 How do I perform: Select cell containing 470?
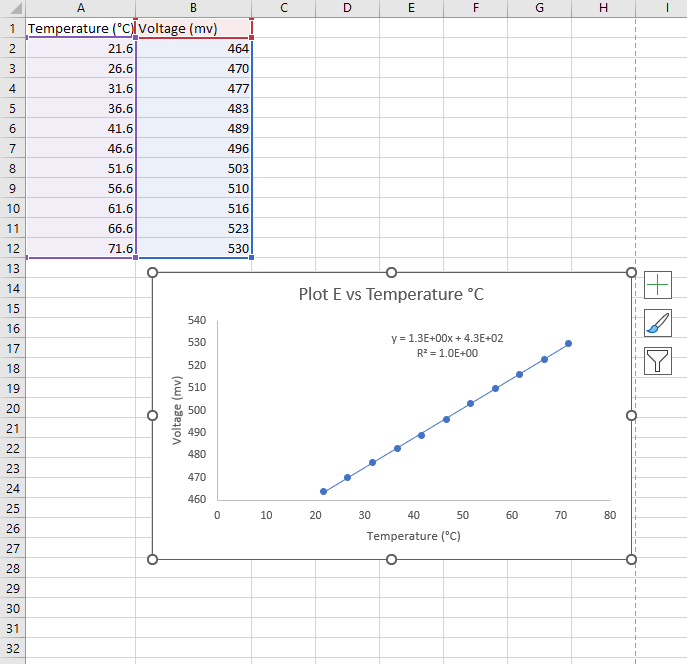click(194, 68)
